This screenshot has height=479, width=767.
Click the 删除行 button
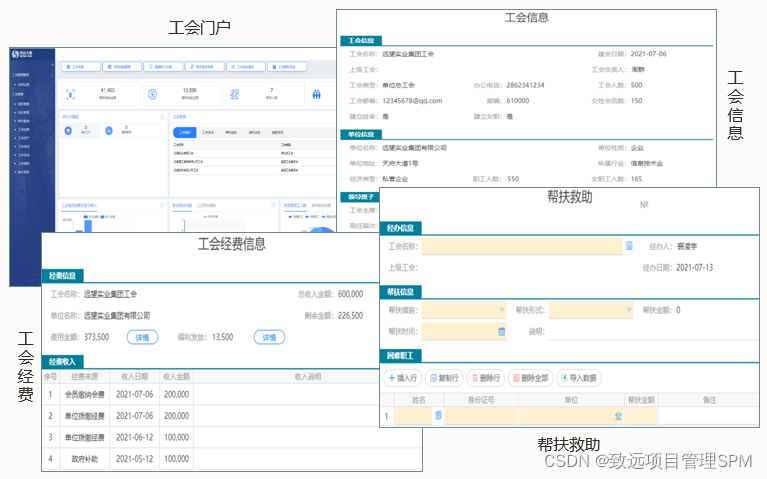pyautogui.click(x=486, y=378)
